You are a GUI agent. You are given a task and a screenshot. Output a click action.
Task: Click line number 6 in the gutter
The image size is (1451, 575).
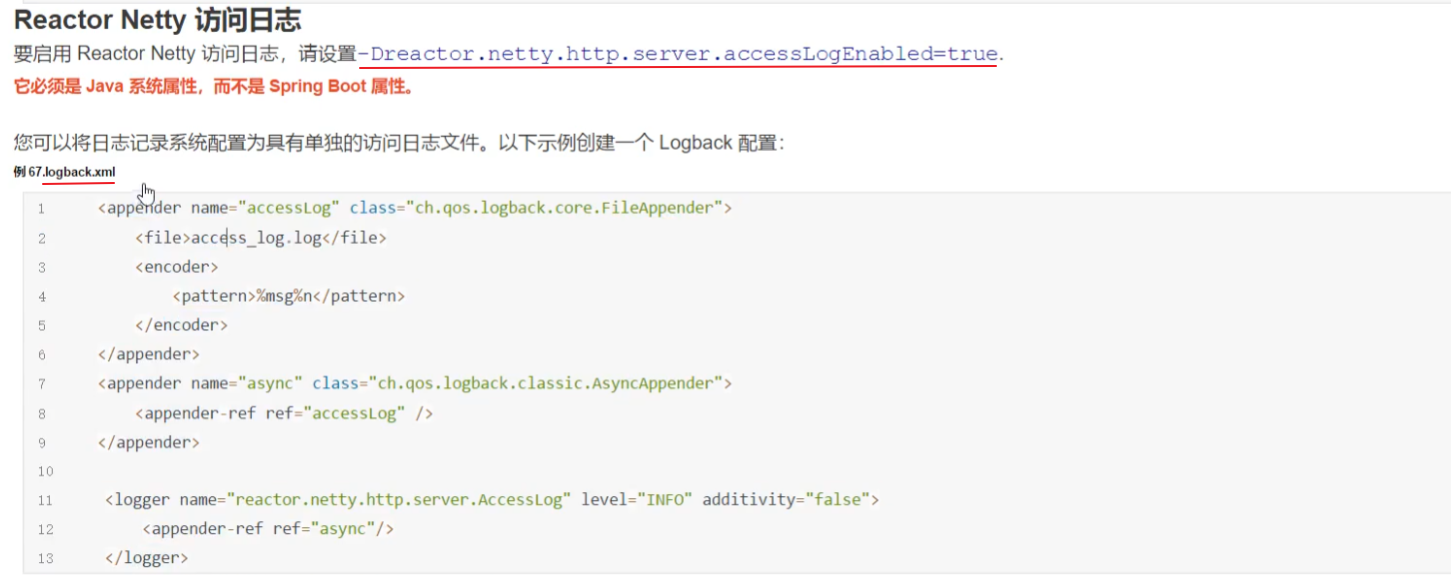pos(41,355)
